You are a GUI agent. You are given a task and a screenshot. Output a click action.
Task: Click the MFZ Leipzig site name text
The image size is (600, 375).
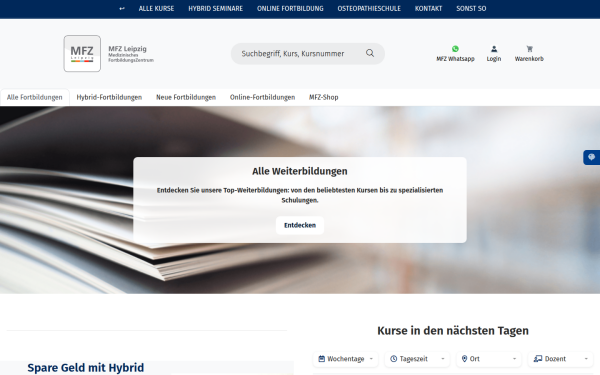coord(127,49)
